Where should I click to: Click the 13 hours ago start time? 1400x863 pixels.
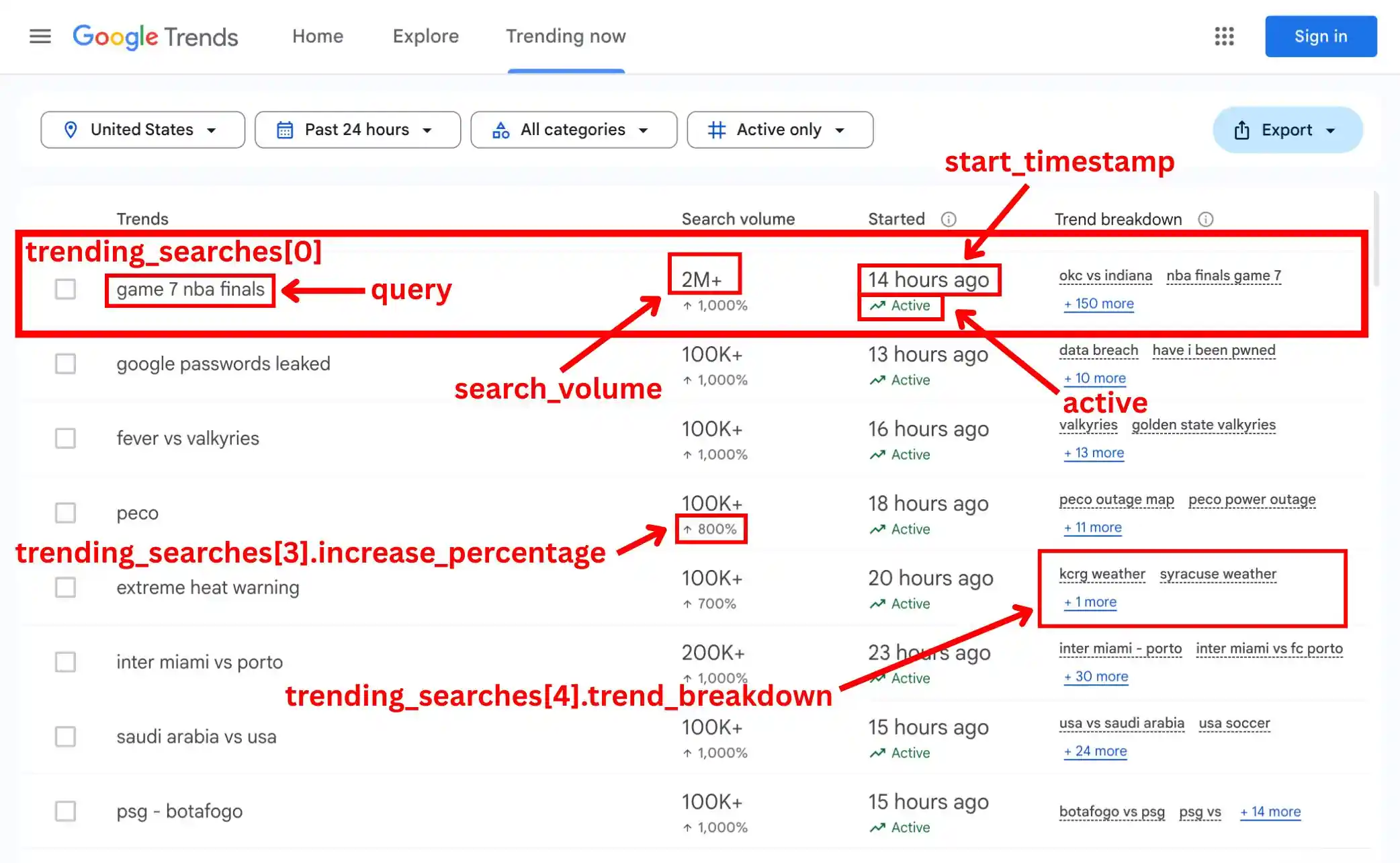(x=928, y=354)
